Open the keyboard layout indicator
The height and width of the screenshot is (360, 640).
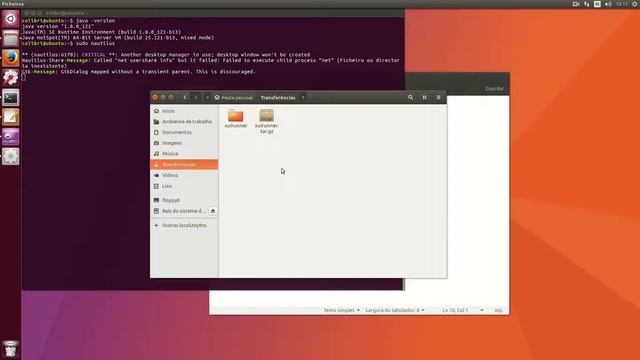tap(597, 4)
